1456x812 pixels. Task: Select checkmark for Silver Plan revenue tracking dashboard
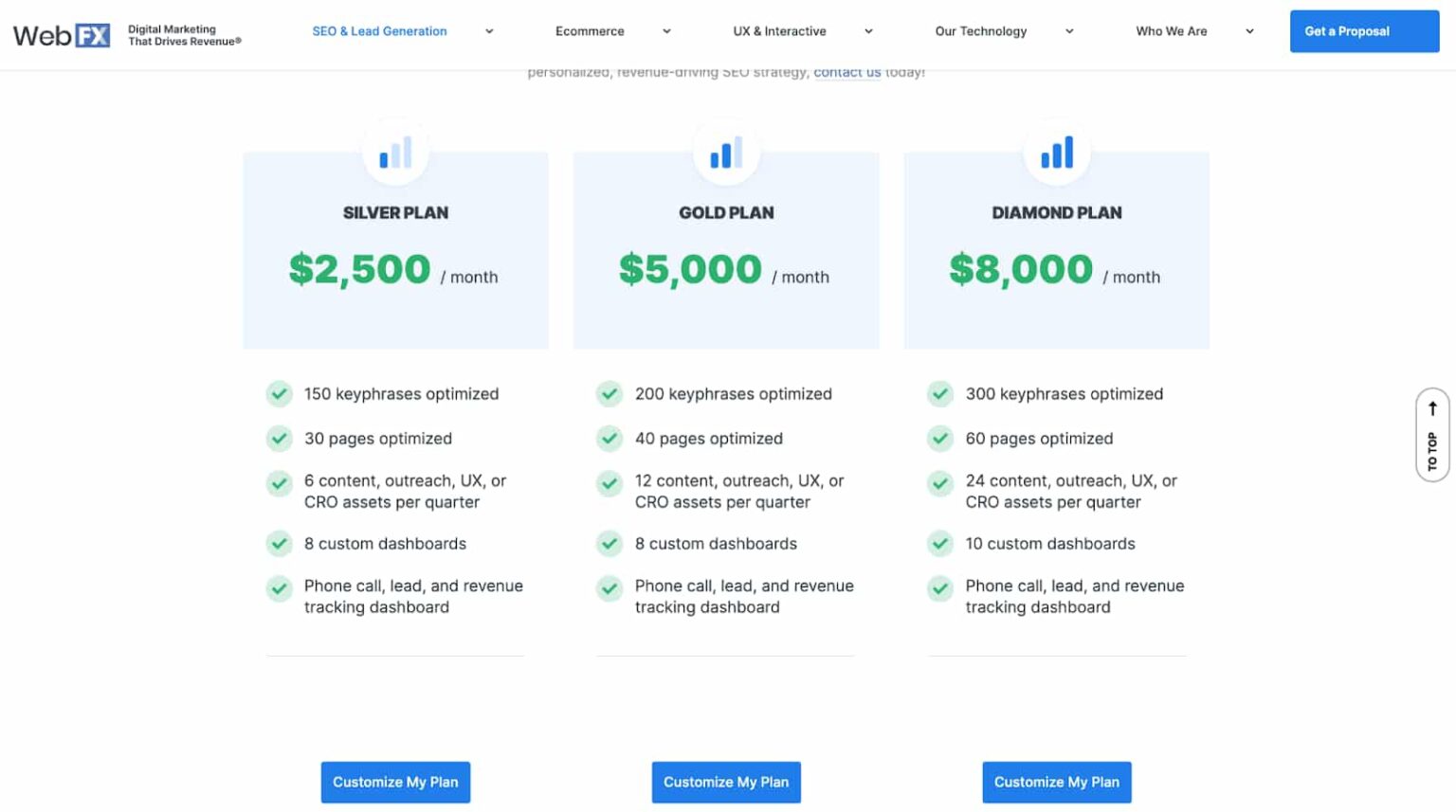click(280, 588)
